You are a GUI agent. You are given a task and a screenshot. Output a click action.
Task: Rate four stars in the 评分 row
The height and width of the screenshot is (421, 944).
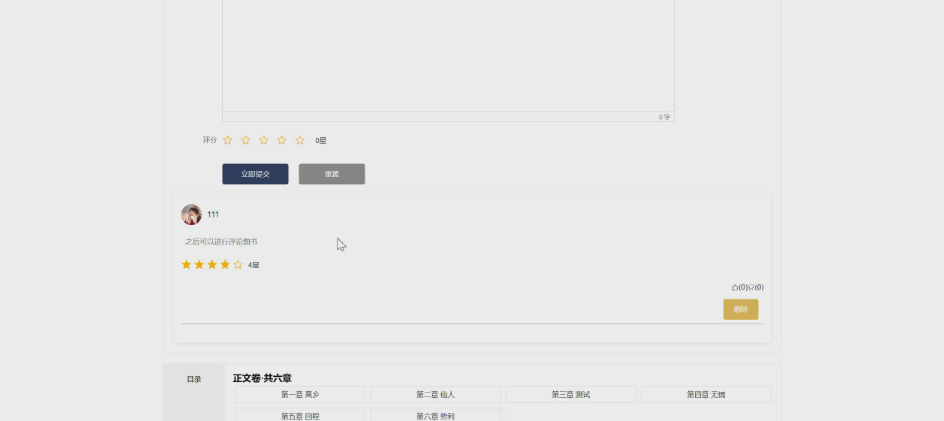click(282, 140)
